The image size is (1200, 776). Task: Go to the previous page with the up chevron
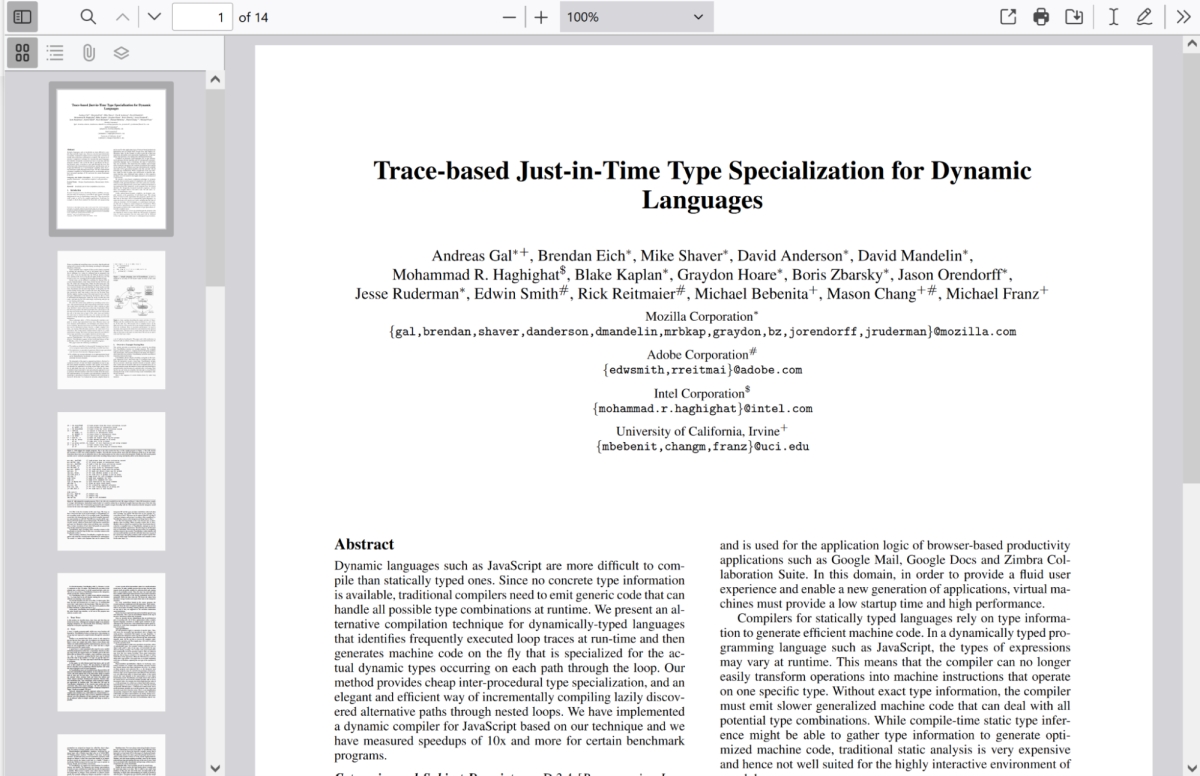(122, 16)
